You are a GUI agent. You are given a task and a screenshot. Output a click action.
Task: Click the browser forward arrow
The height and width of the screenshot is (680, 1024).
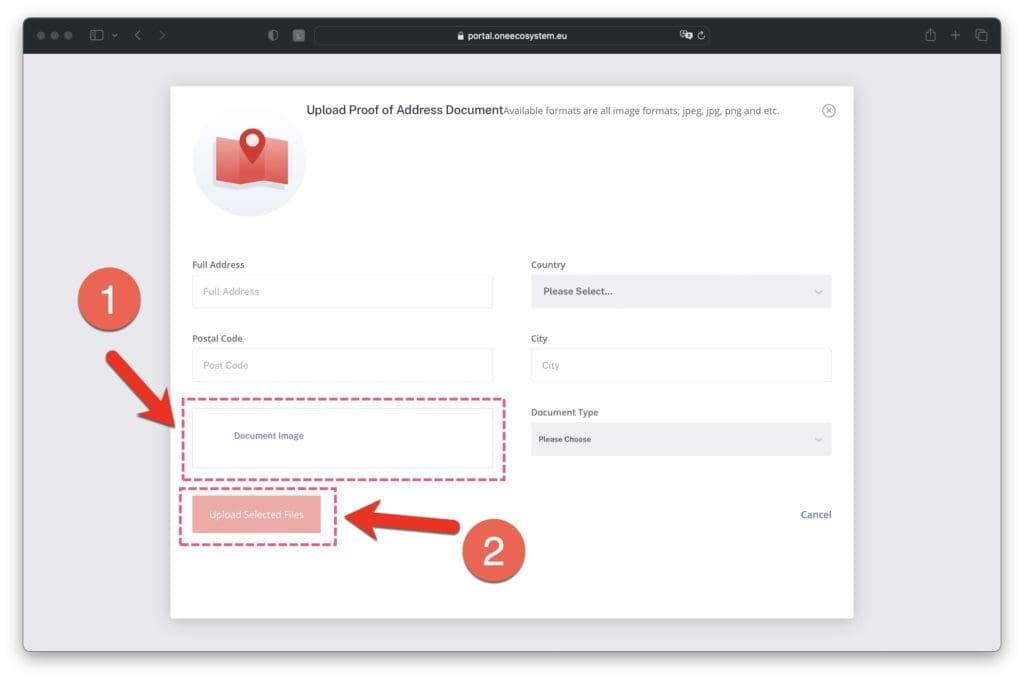coord(162,35)
